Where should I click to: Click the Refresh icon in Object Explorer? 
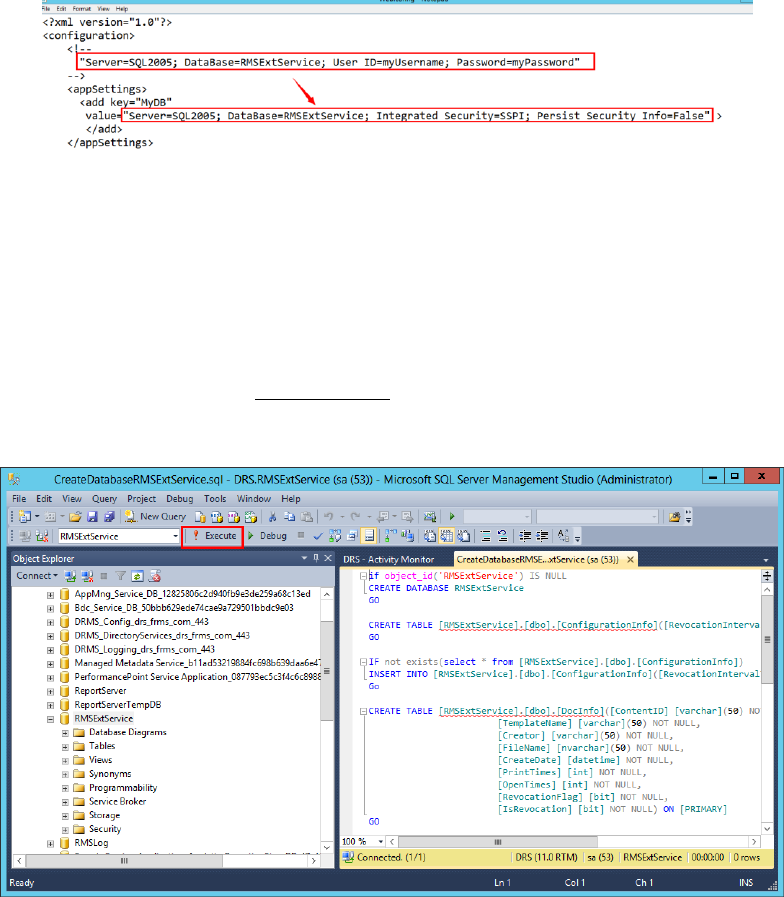click(x=137, y=576)
